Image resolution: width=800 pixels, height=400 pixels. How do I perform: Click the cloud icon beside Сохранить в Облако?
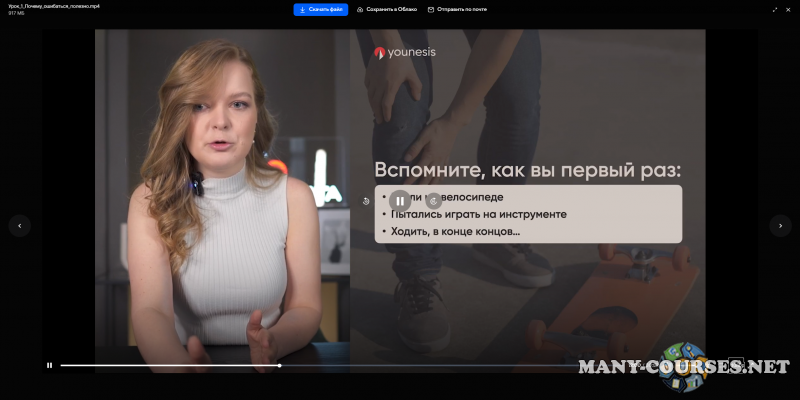click(360, 9)
